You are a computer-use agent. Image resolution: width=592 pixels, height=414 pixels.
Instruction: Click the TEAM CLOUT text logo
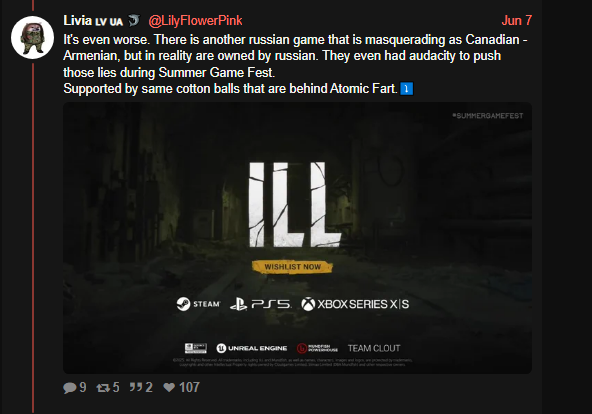point(374,348)
